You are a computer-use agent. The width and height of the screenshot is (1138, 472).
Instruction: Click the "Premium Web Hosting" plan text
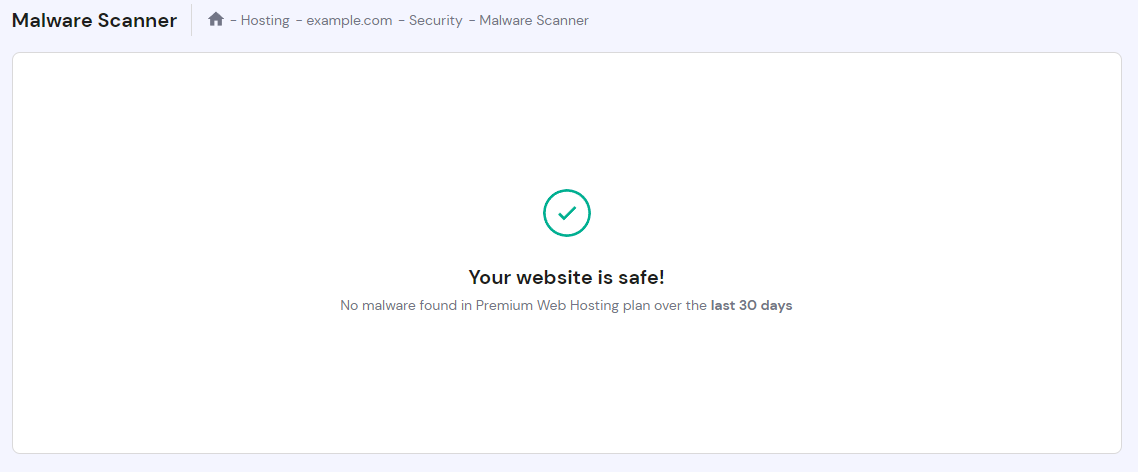pos(537,305)
